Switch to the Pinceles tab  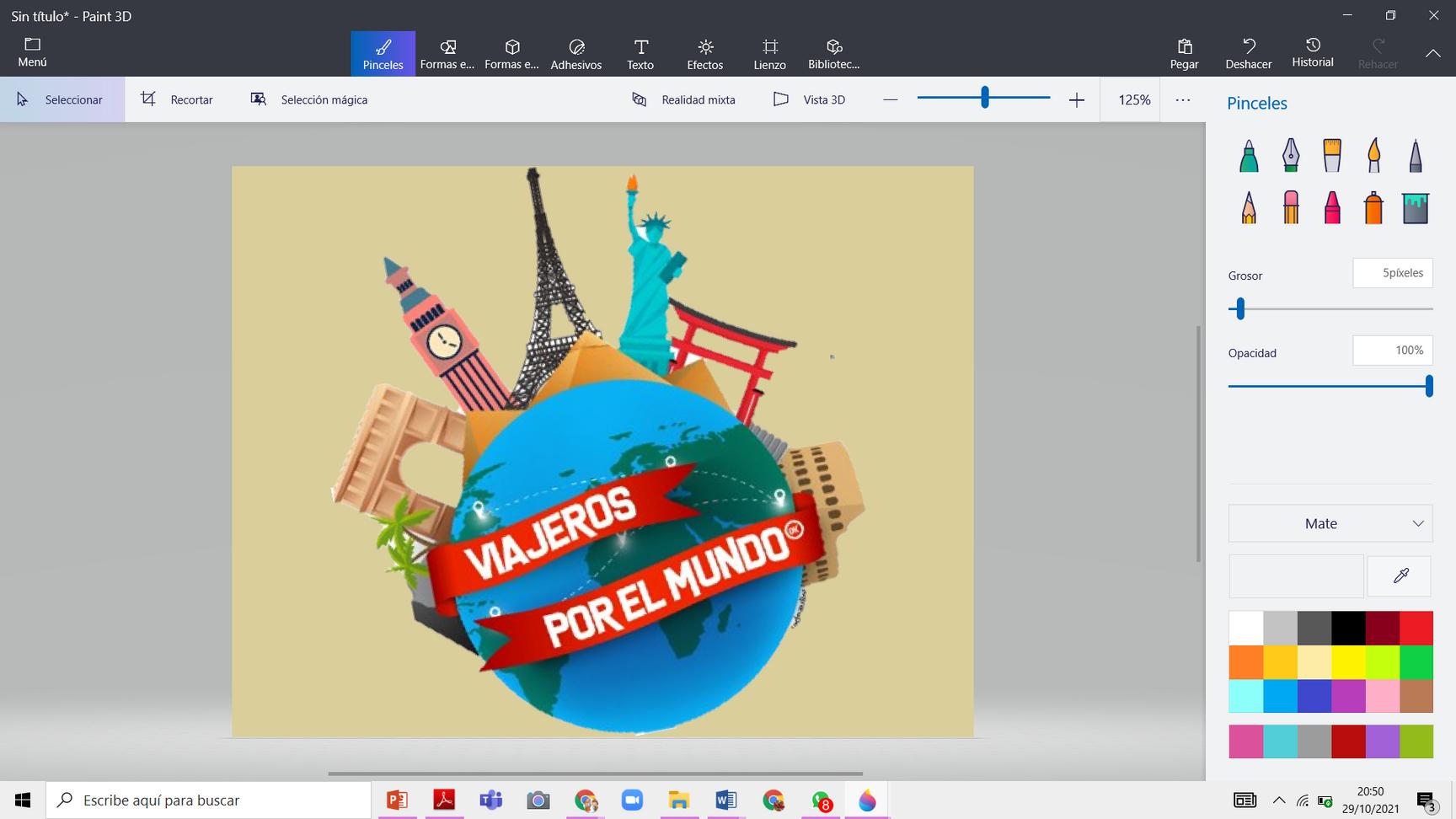[x=383, y=53]
